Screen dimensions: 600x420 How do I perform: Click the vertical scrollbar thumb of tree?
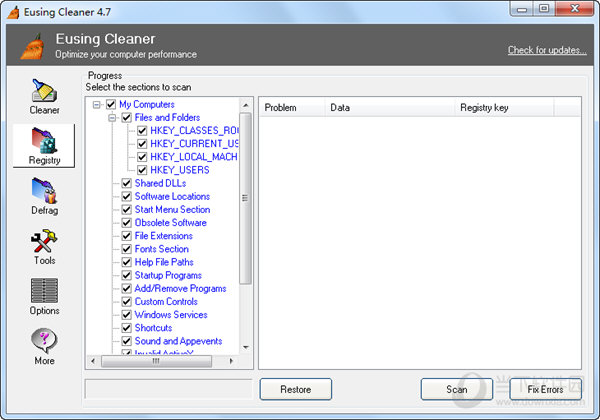click(245, 198)
